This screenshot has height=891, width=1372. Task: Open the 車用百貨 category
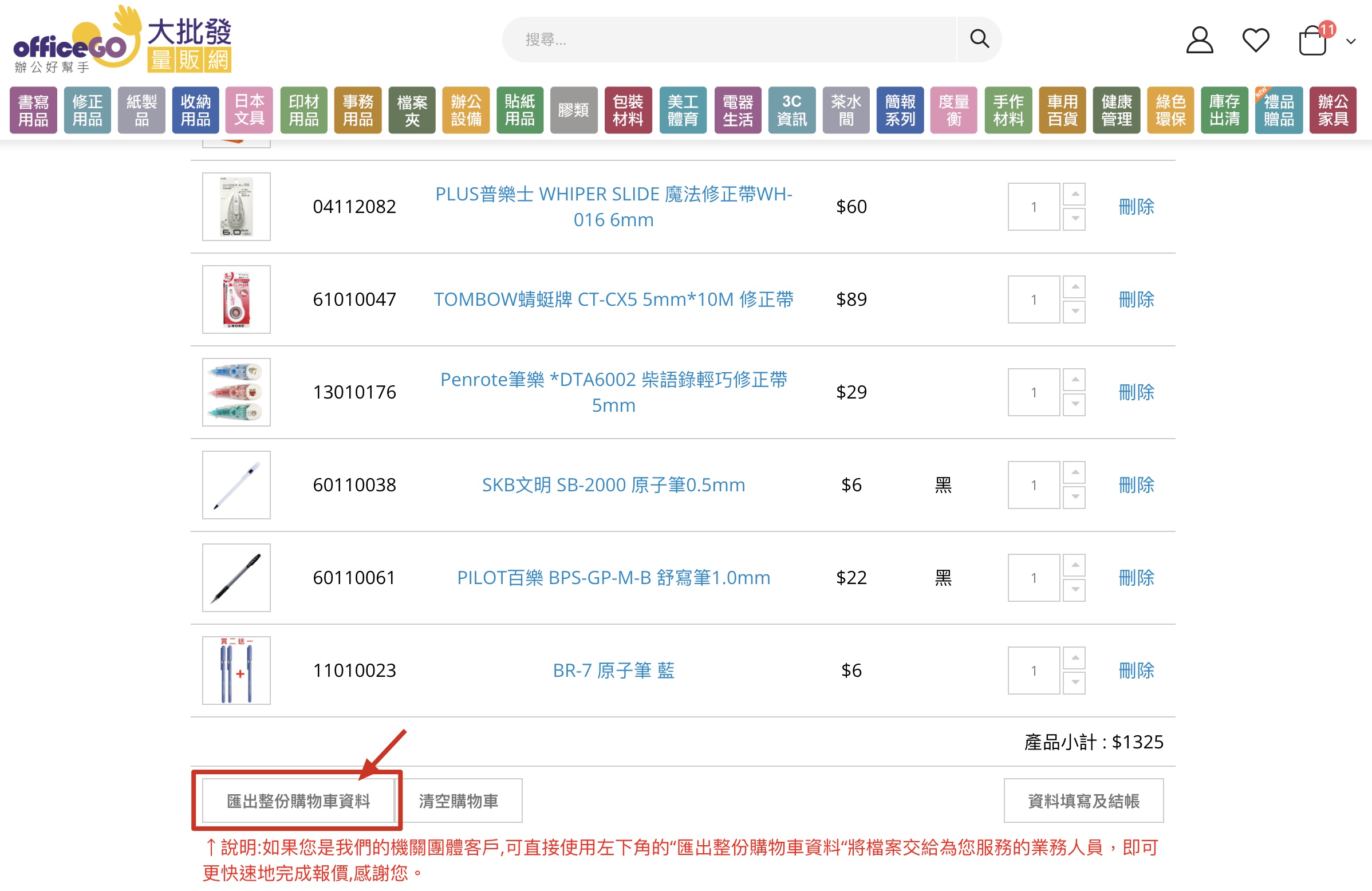coord(1062,110)
